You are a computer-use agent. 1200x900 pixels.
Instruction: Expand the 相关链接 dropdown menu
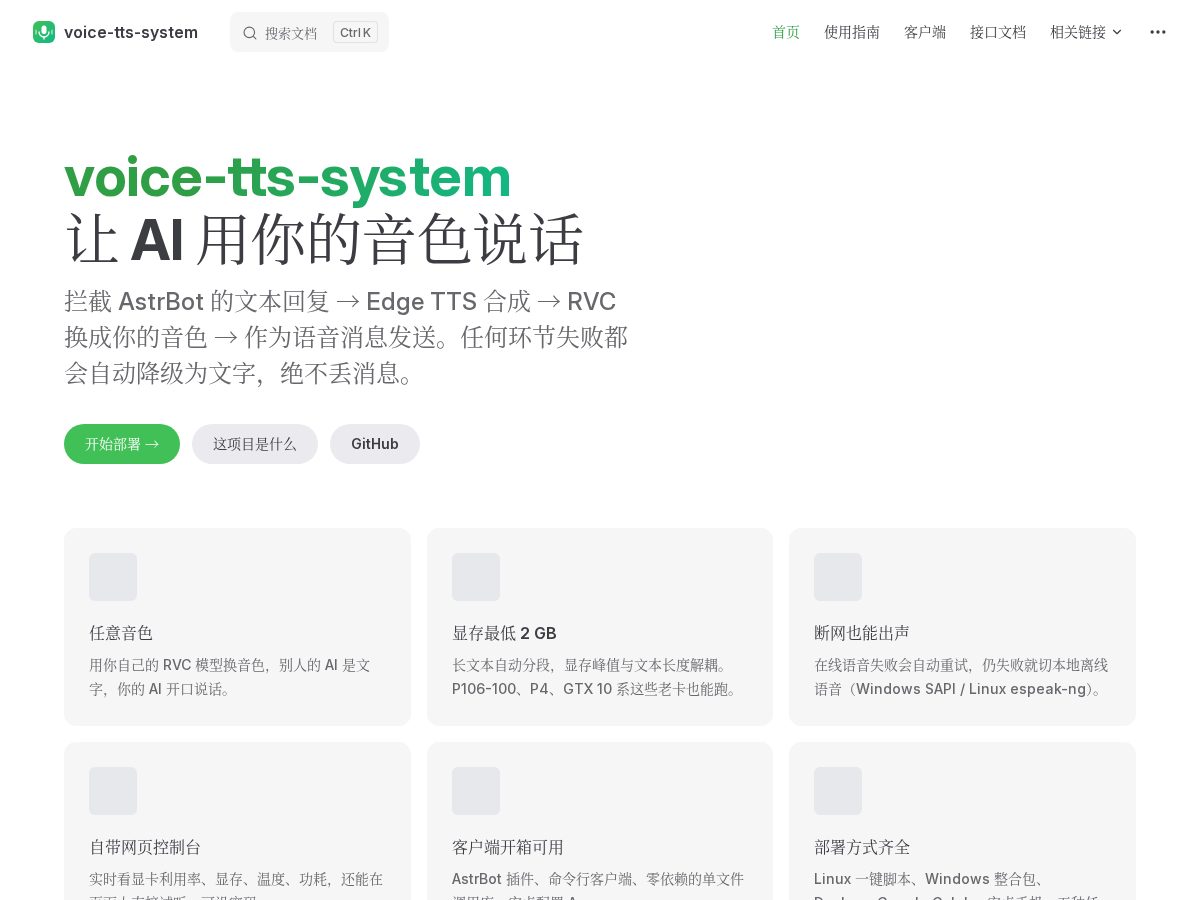[x=1086, y=32]
